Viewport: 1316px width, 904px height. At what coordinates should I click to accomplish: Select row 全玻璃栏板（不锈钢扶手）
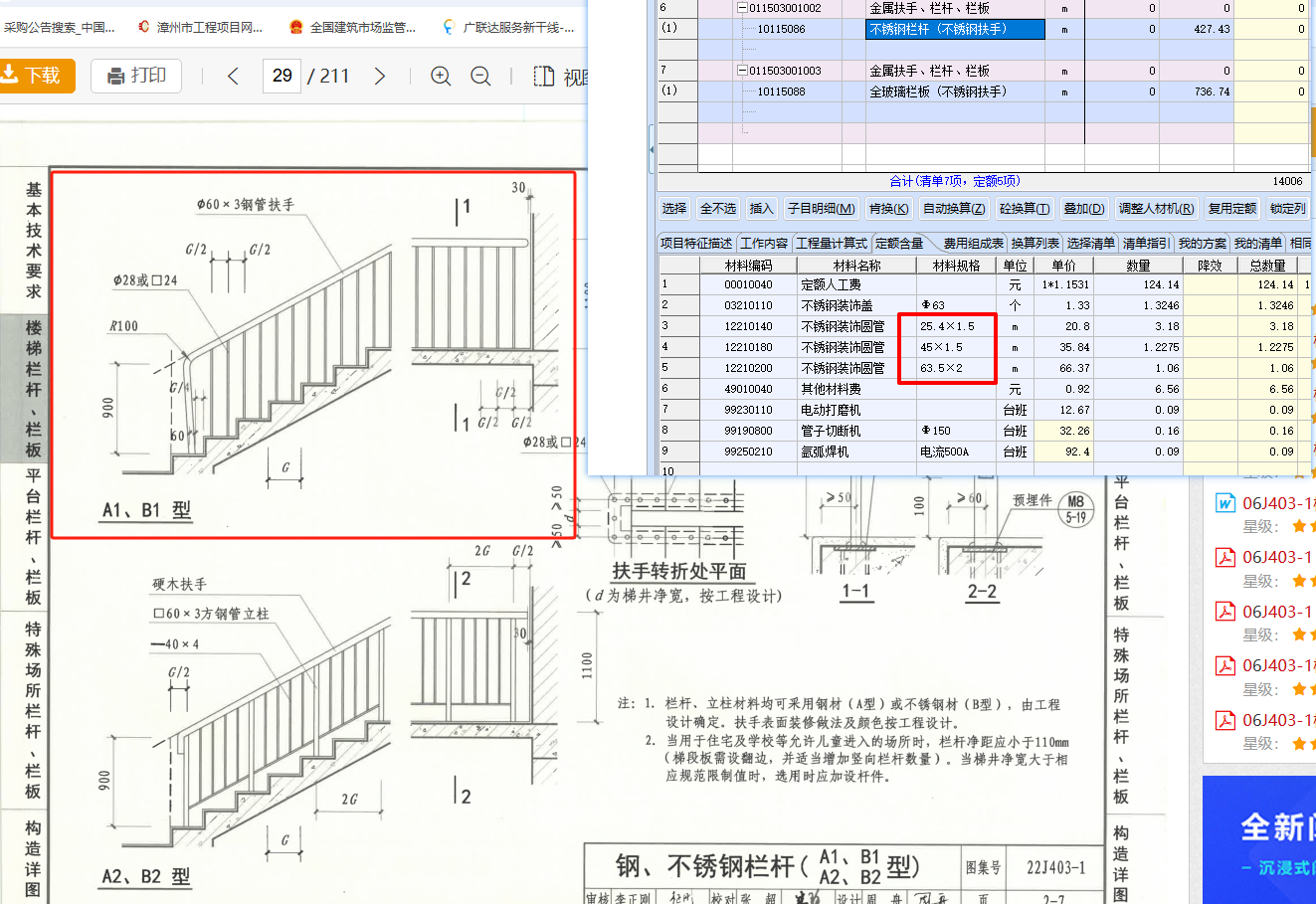pyautogui.click(x=955, y=91)
